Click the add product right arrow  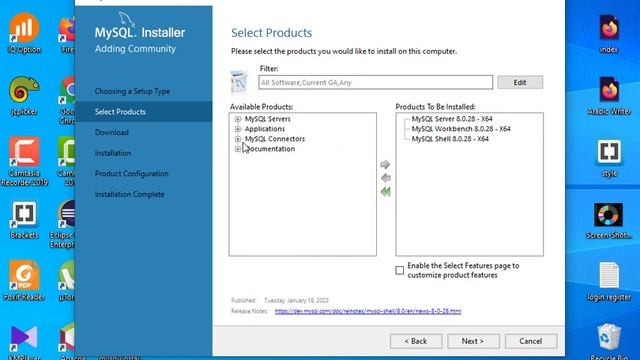click(x=385, y=164)
